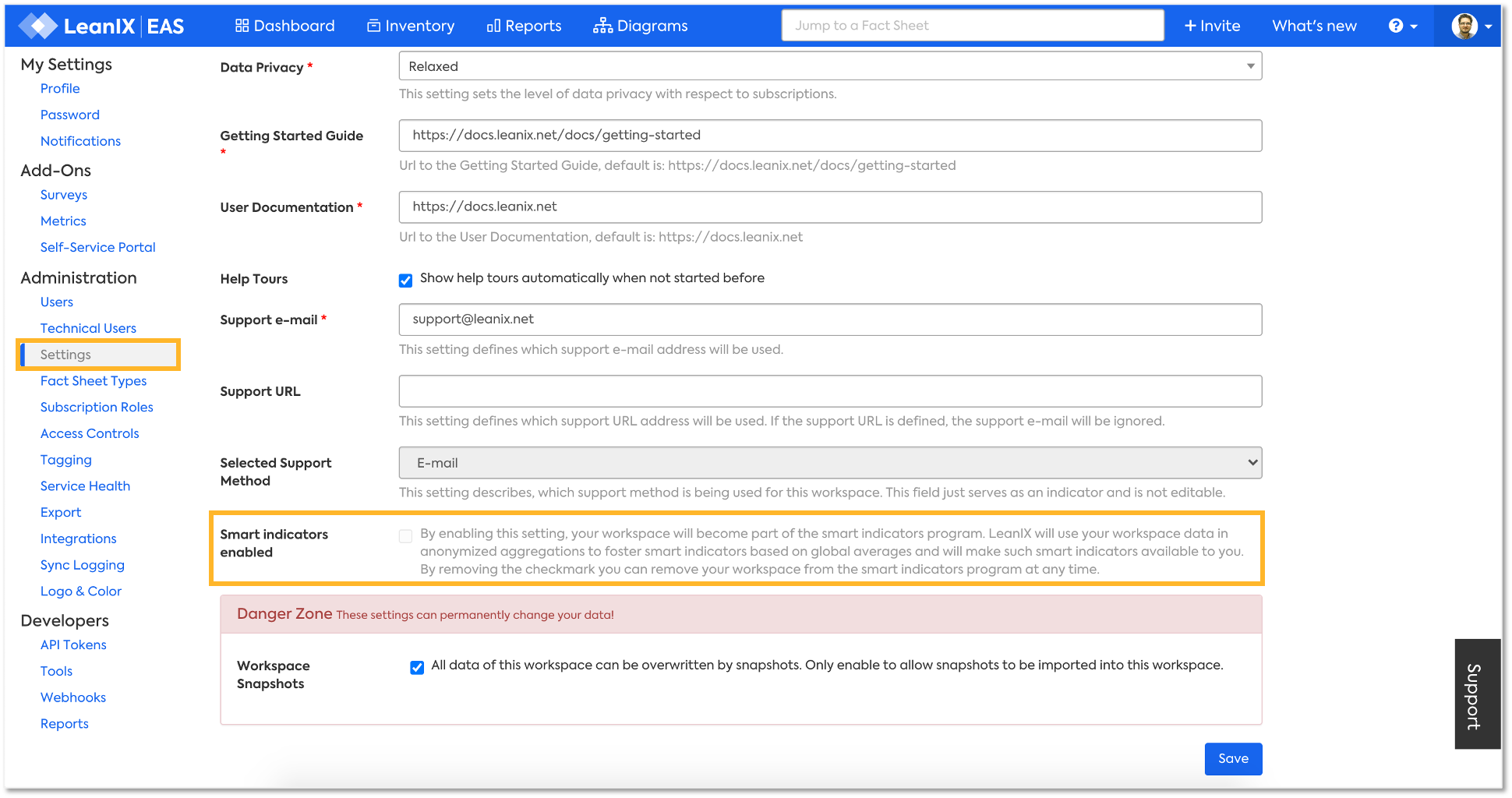
Task: Open API Tokens under Developers
Action: [73, 645]
